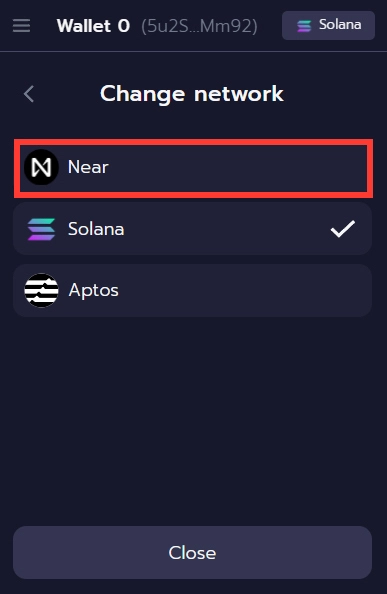Click the Solana logo in the network list
The image size is (387, 594).
click(41, 229)
